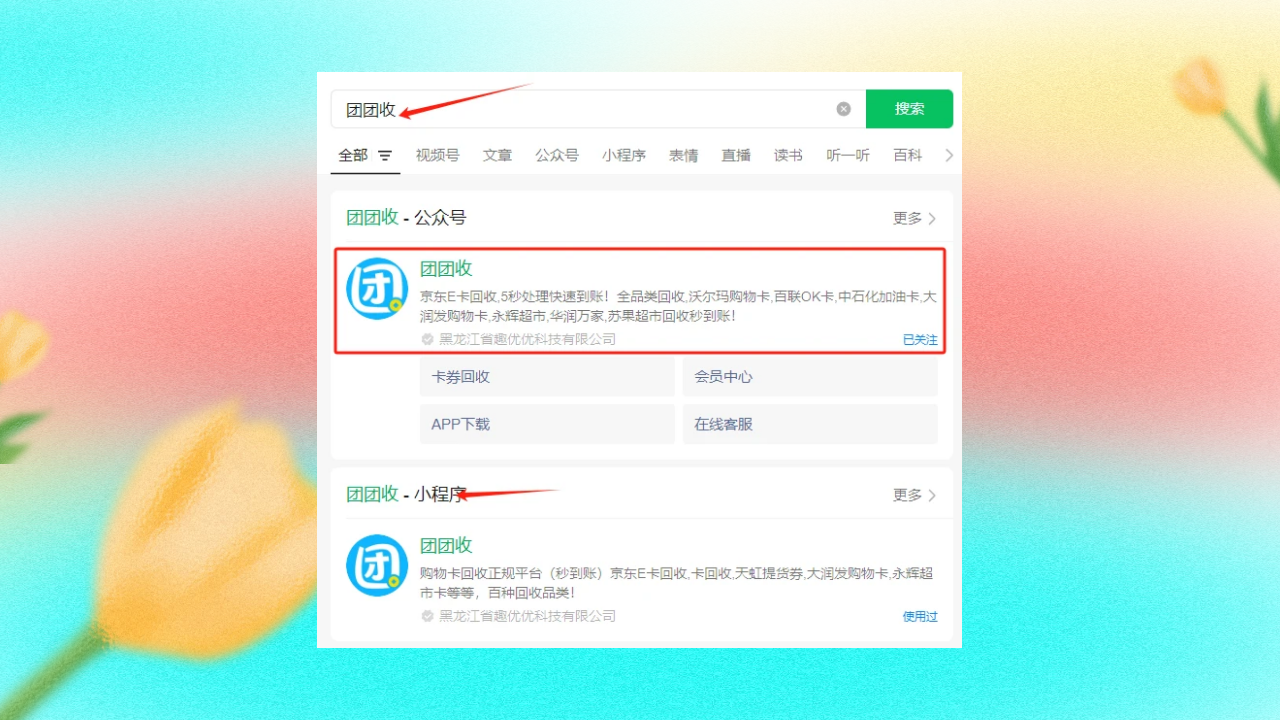Viewport: 1280px width, 720px height.
Task: Click the verified badge in the 小程序 result
Action: tap(427, 616)
